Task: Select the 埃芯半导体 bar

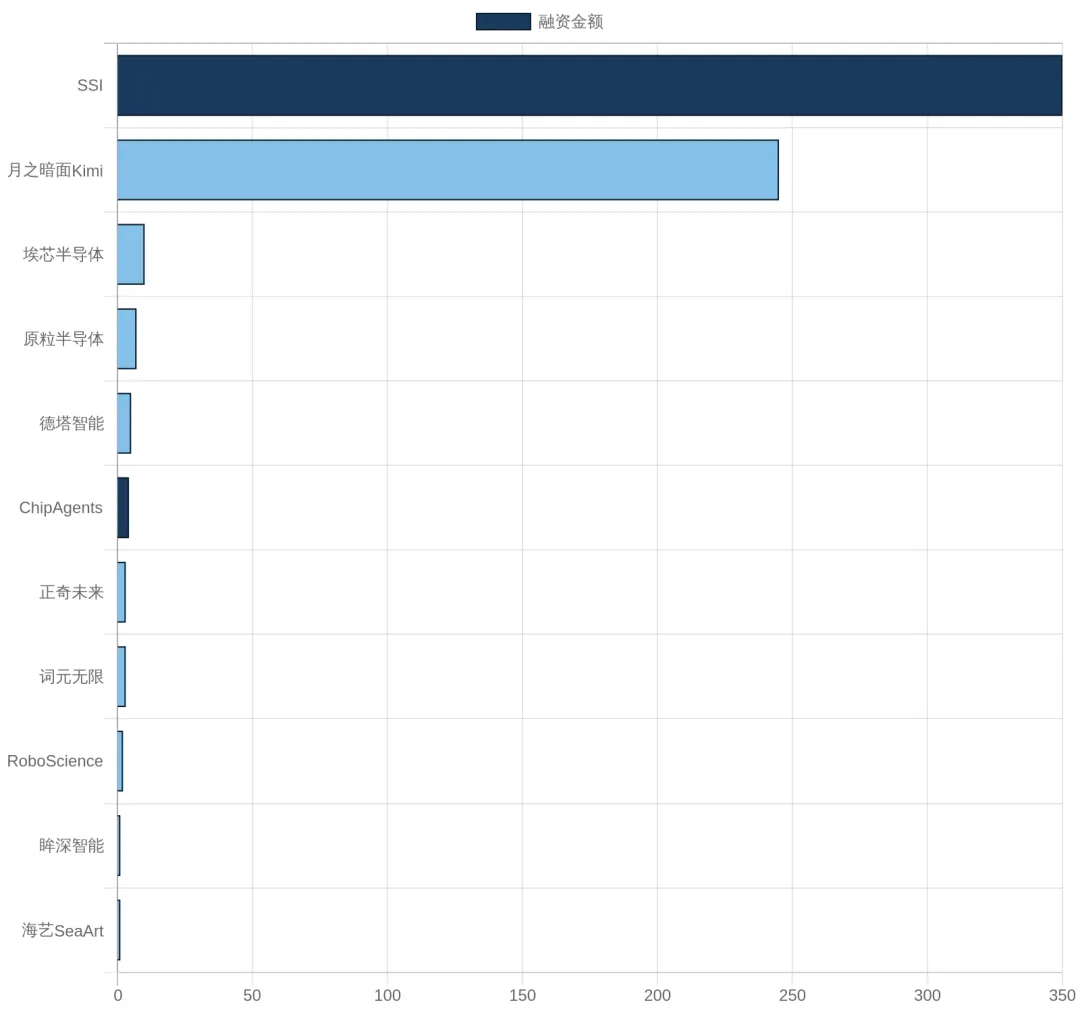Action: (x=130, y=254)
